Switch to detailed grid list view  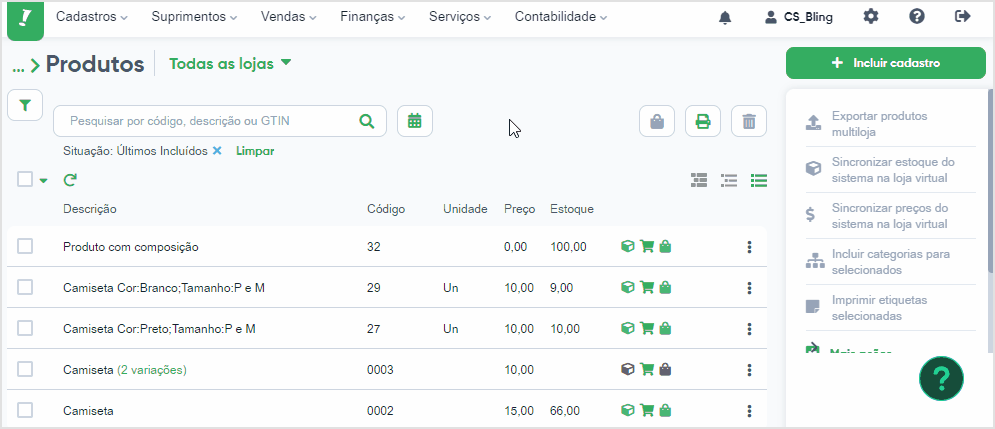click(699, 181)
